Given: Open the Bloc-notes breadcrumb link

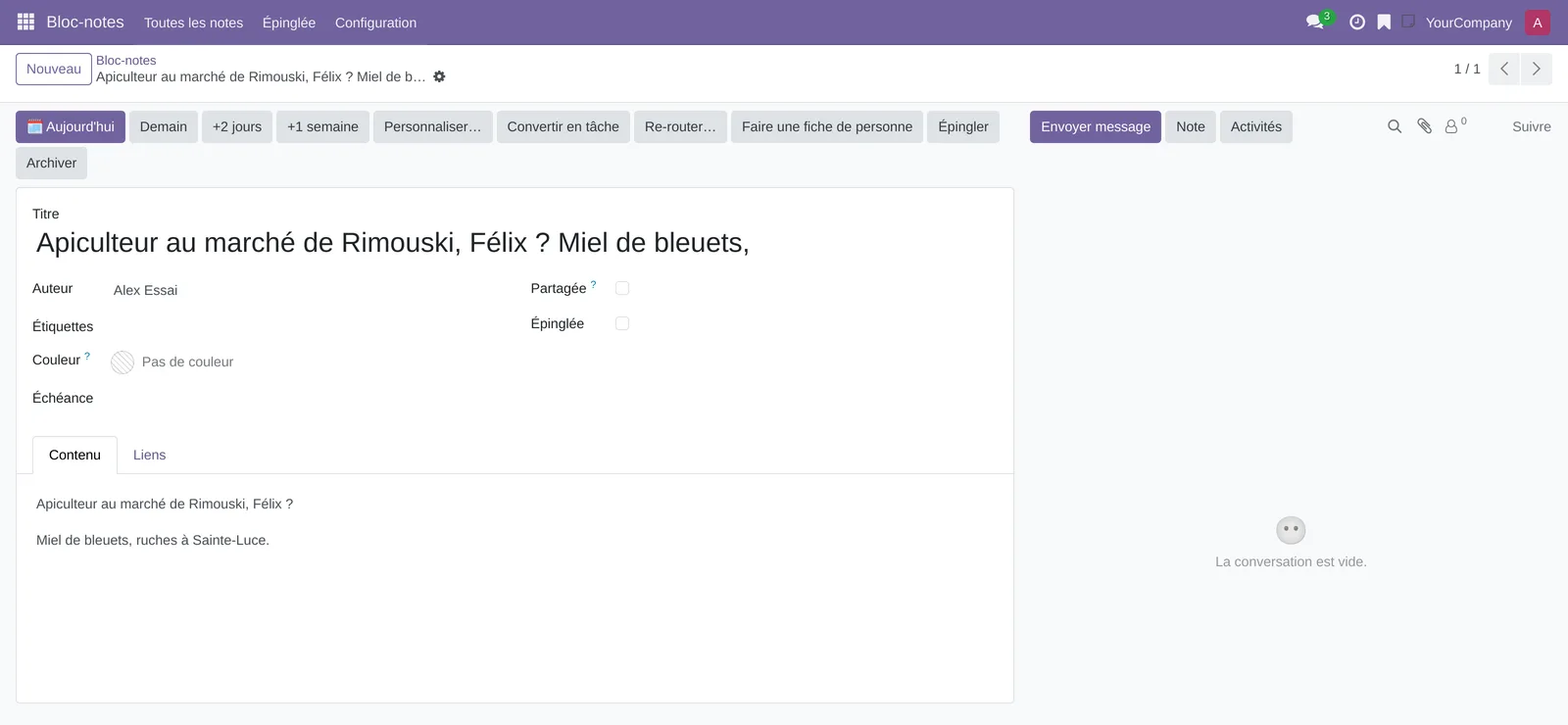Looking at the screenshot, I should 125,60.
